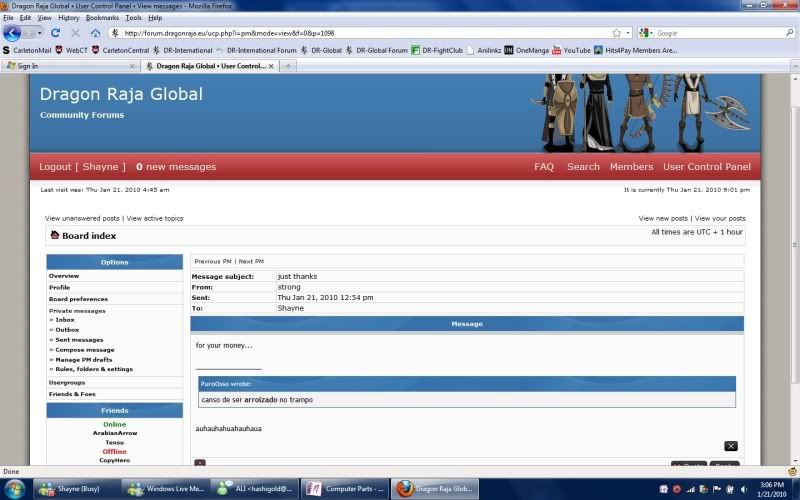
Task: Click View new posts
Action: click(x=663, y=218)
